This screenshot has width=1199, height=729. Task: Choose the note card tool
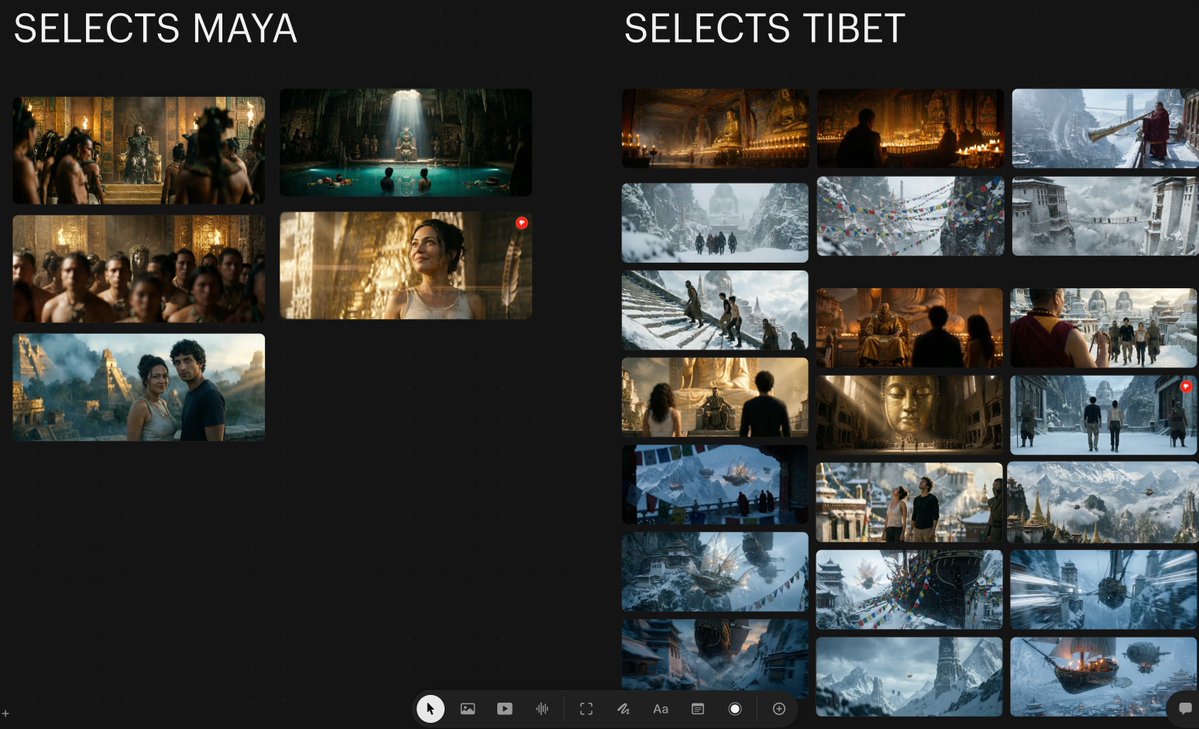coord(698,709)
